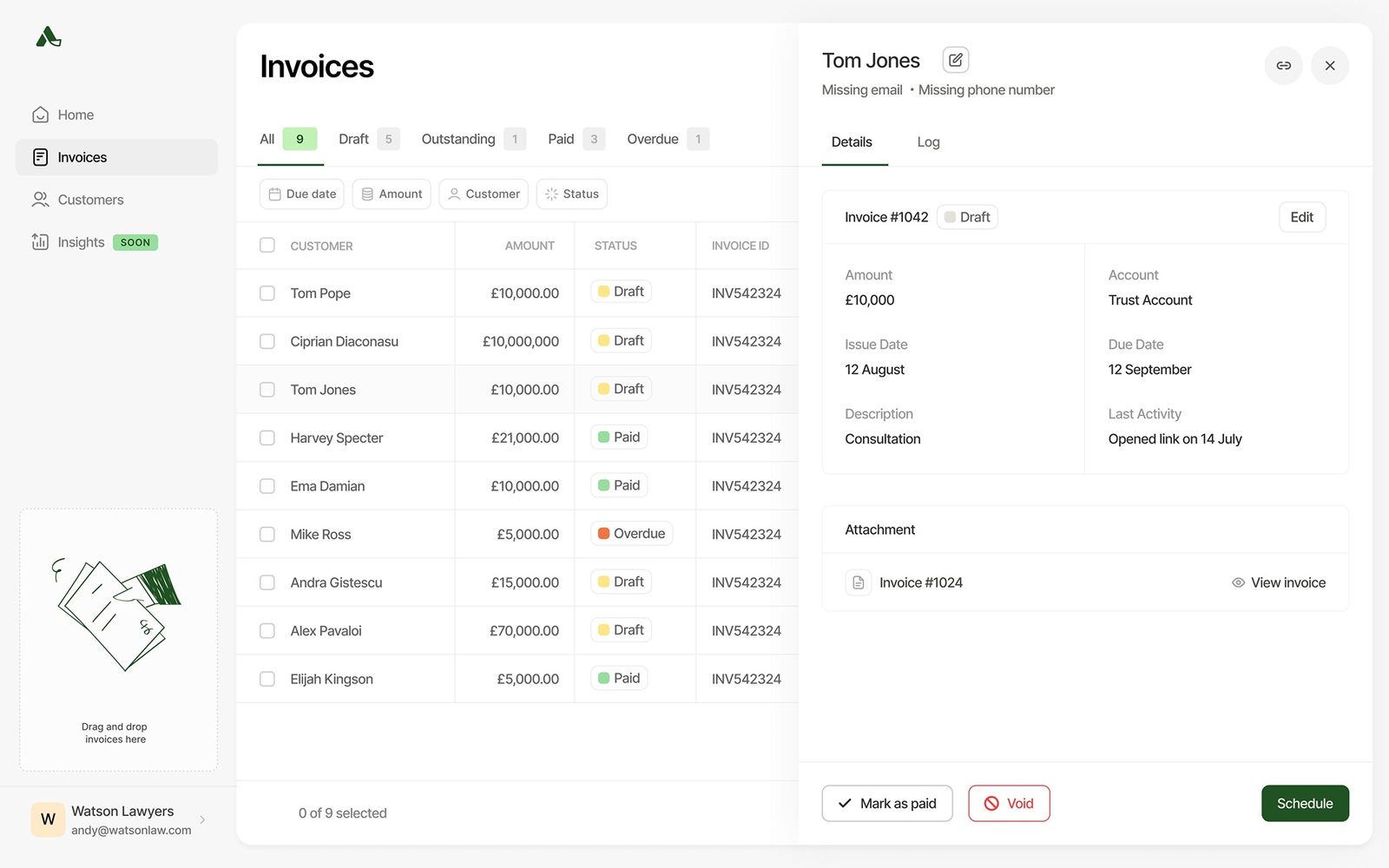Click the app logo at top left
This screenshot has height=868, width=1389.
[x=49, y=36]
